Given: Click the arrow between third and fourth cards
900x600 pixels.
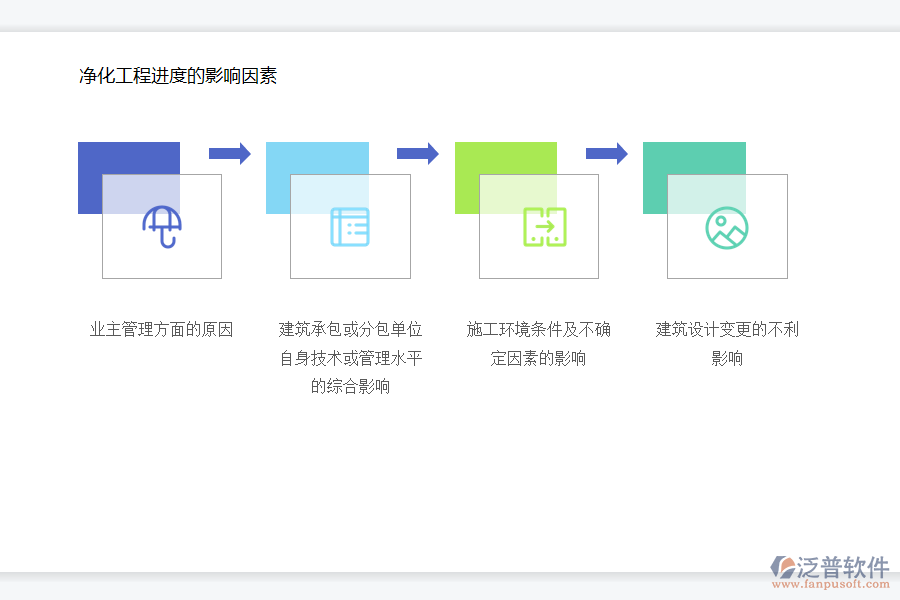Looking at the screenshot, I should point(608,154).
